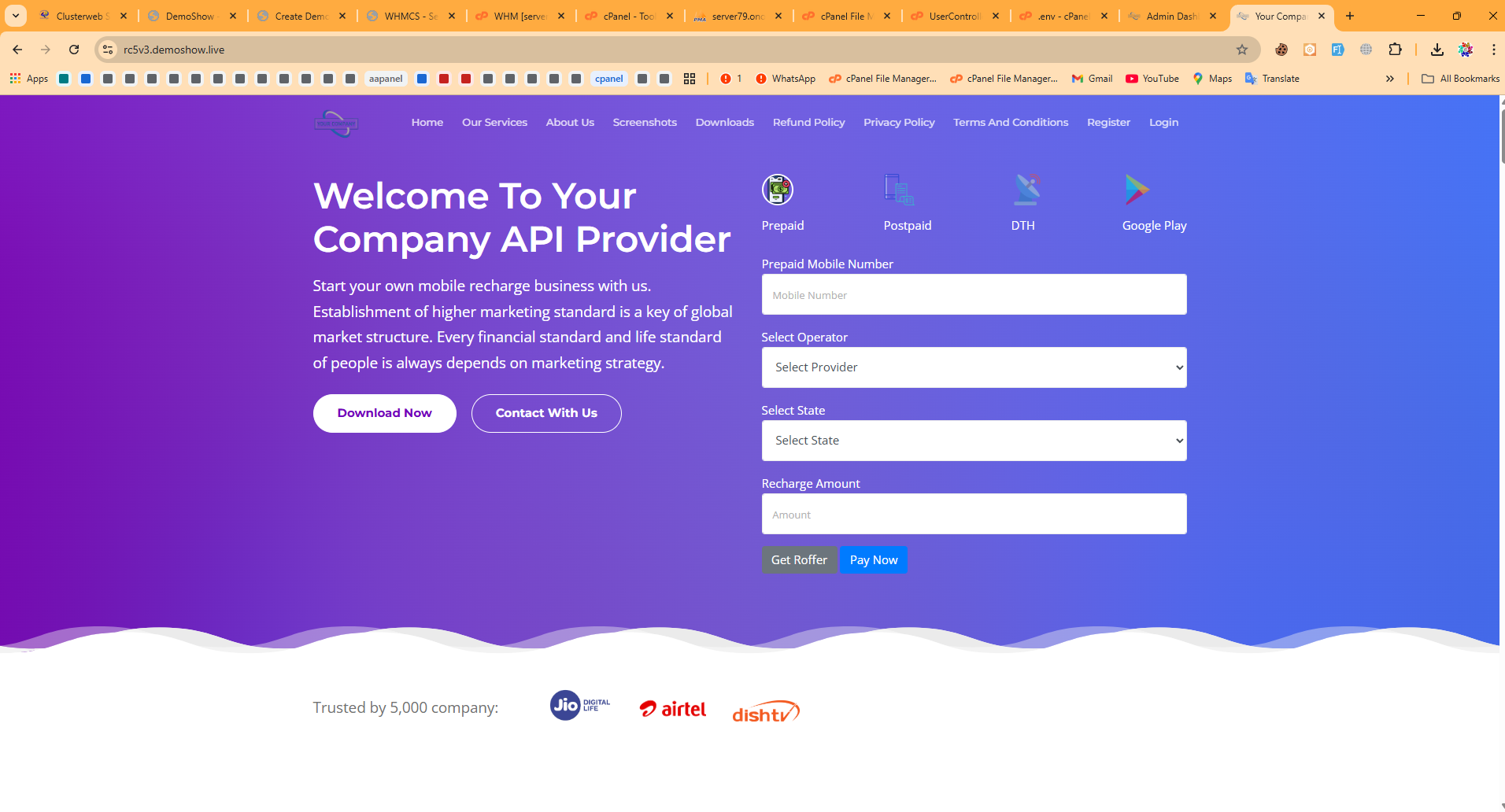Open the Select State dropdown
This screenshot has height=812, width=1505.
tap(974, 441)
